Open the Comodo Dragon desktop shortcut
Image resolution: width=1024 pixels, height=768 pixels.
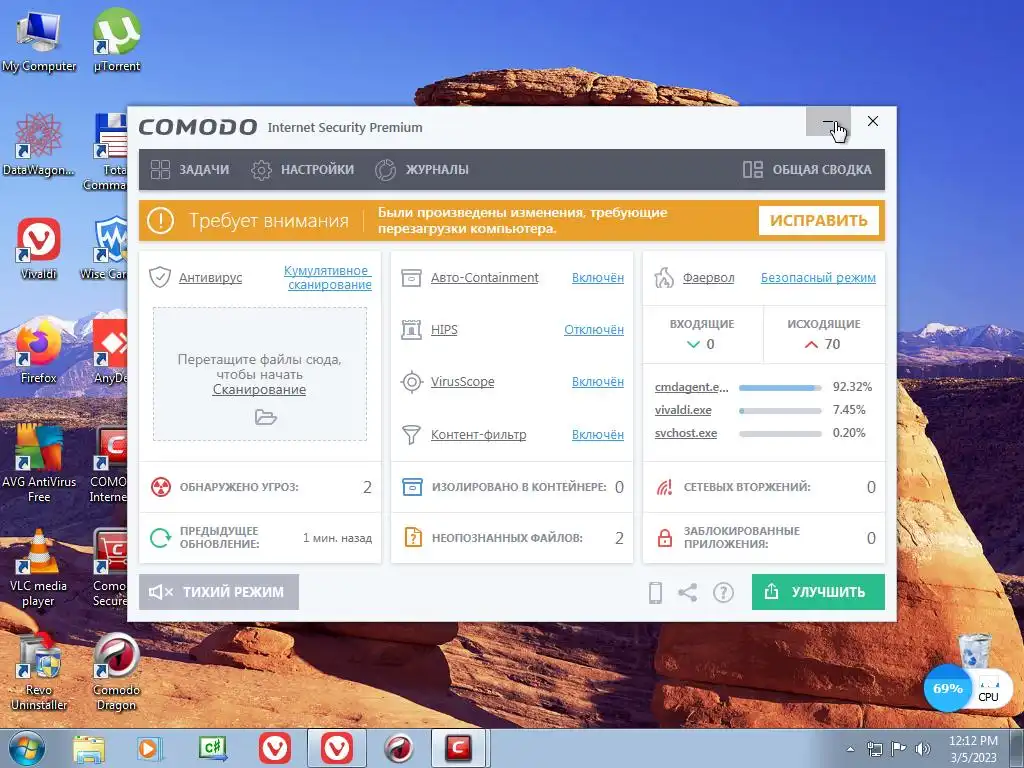click(116, 673)
